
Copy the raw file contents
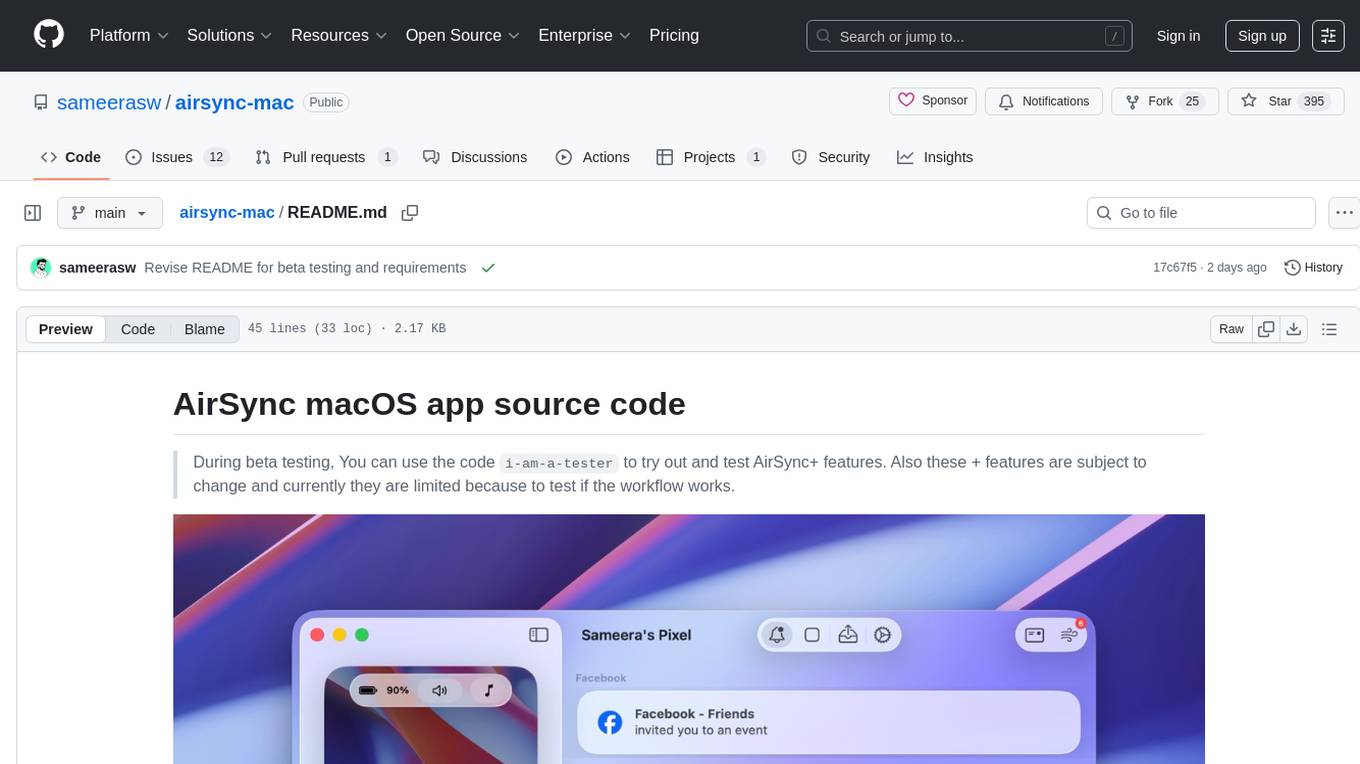tap(1266, 329)
